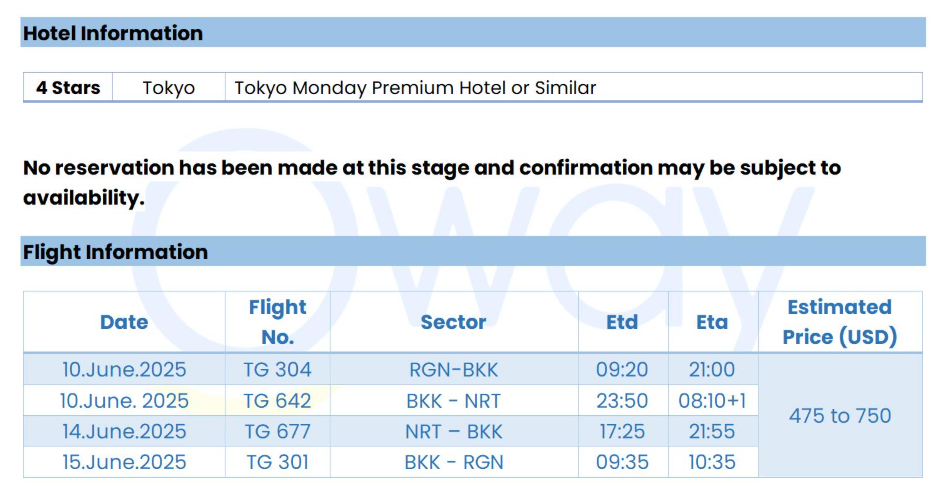Image resolution: width=951 pixels, height=502 pixels.
Task: Click the Sector column header
Action: pos(454,322)
